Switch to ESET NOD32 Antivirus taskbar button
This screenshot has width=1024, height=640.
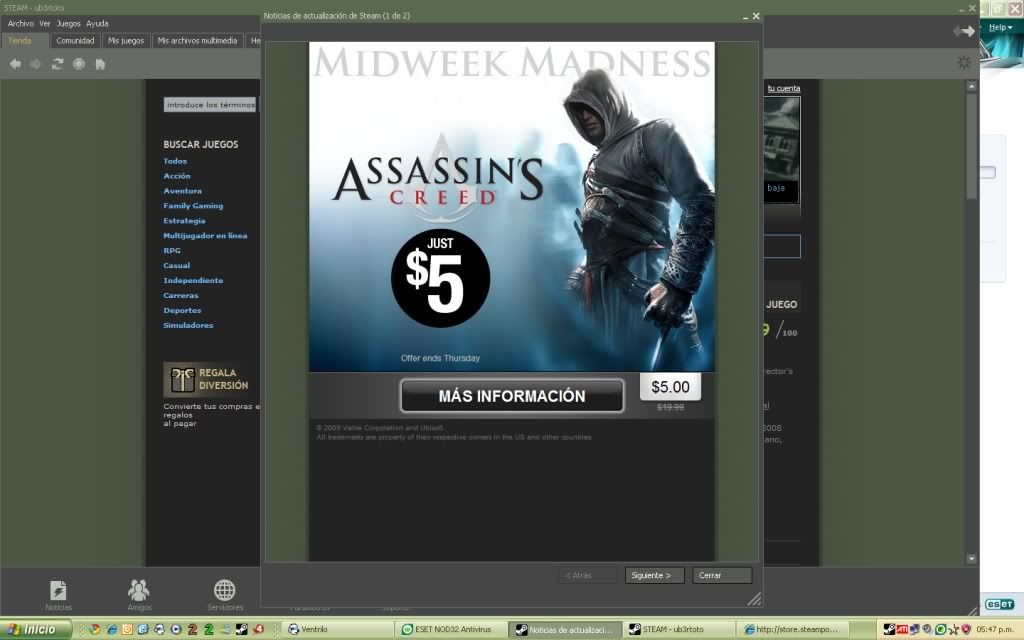(x=451, y=630)
